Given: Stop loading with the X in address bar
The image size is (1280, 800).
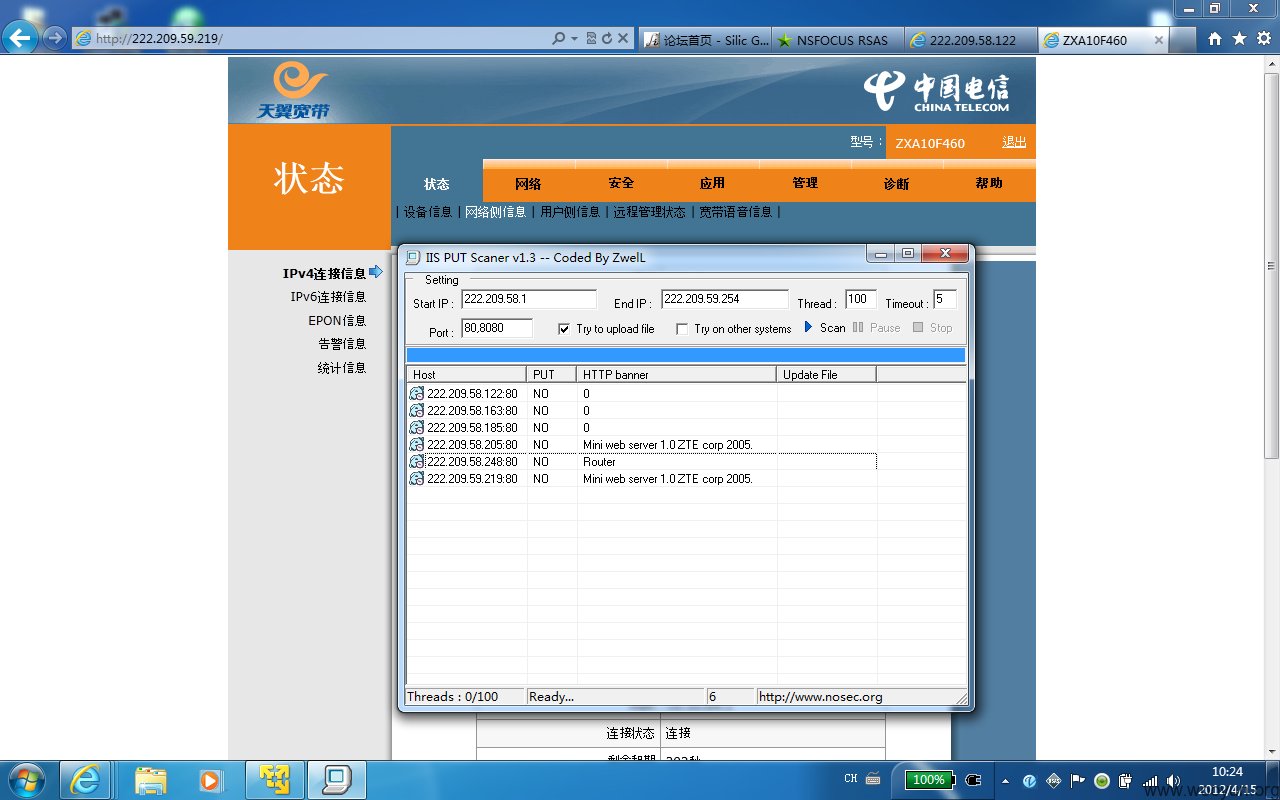Looking at the screenshot, I should tap(622, 38).
